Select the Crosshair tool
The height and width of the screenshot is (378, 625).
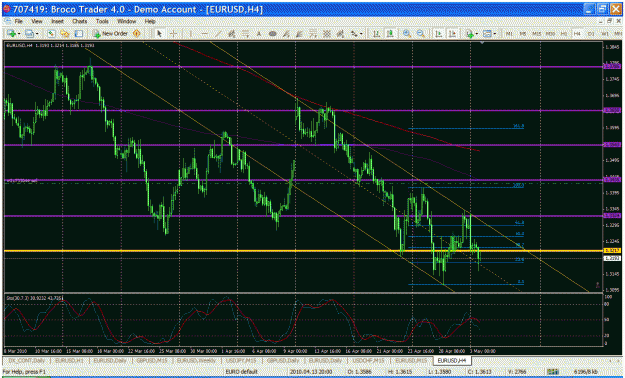coord(173,34)
